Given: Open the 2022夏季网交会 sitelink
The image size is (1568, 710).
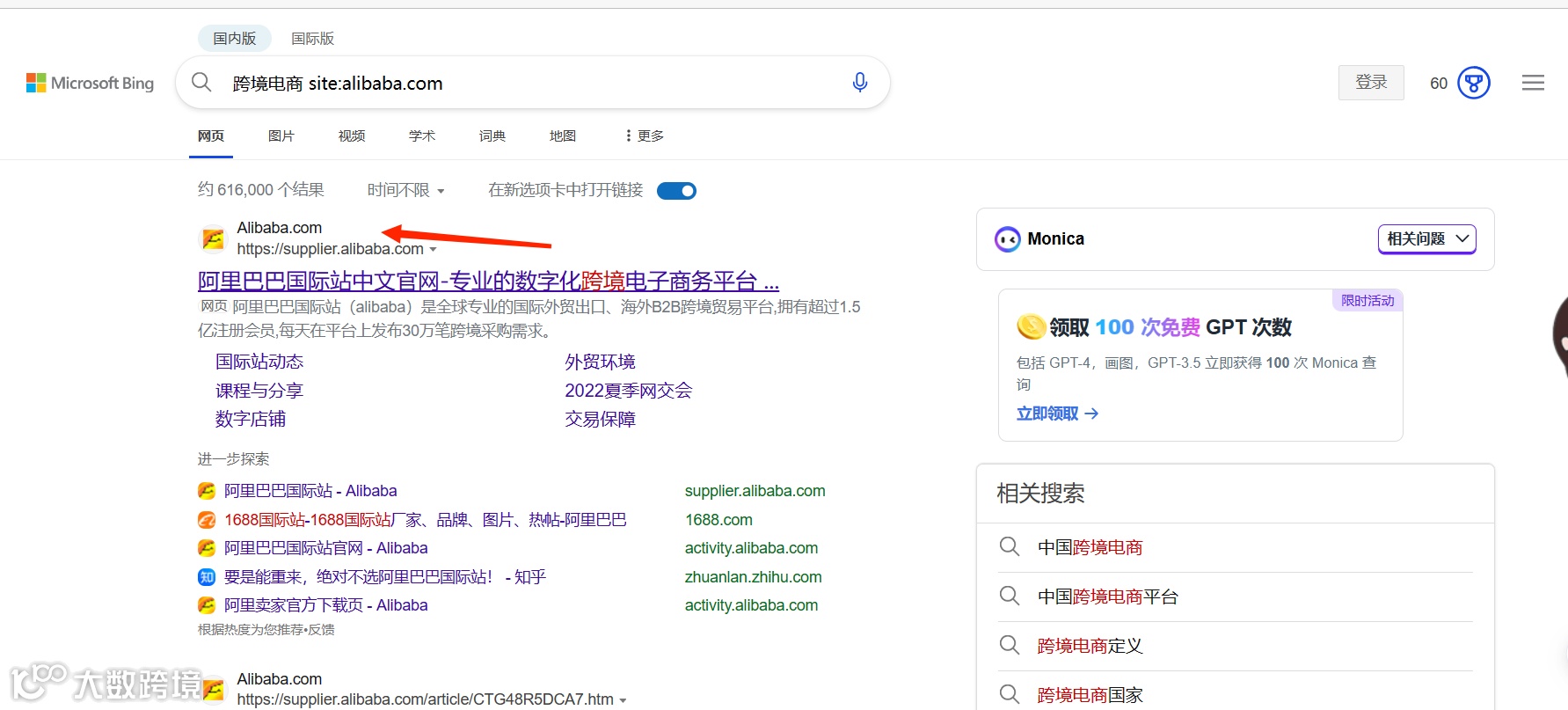Looking at the screenshot, I should click(x=629, y=391).
